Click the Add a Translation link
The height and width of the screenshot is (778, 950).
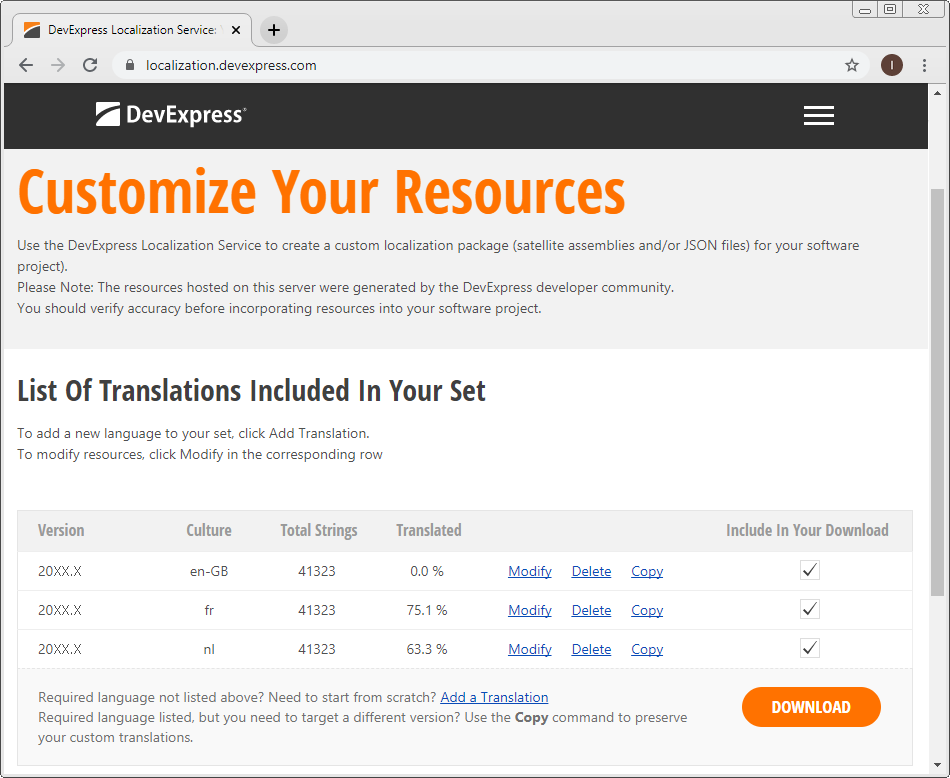(494, 697)
